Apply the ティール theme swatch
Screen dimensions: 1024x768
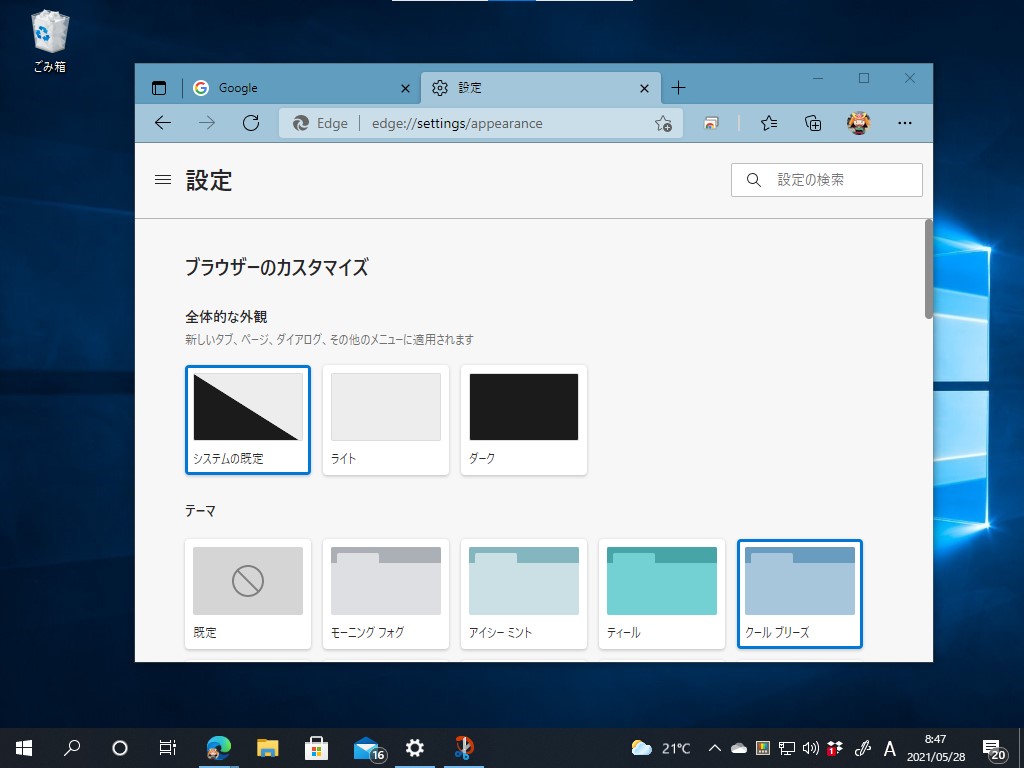[661, 580]
